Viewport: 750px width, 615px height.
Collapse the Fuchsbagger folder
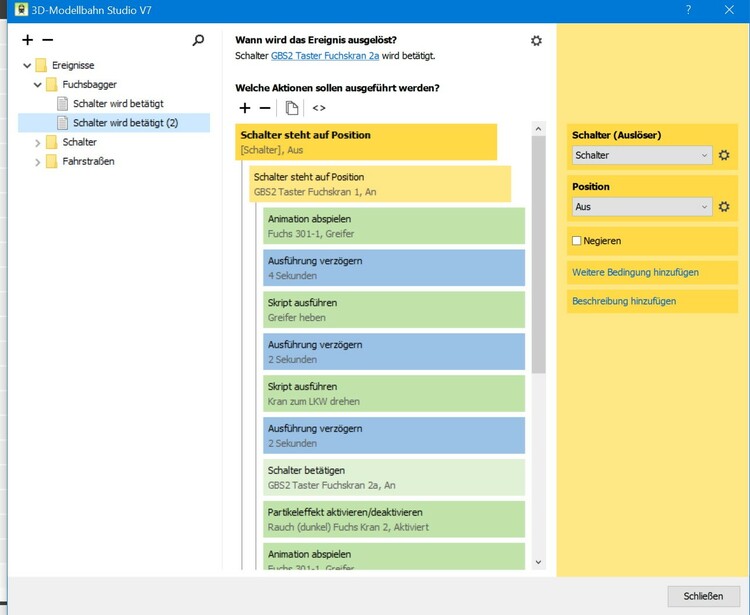[38, 85]
